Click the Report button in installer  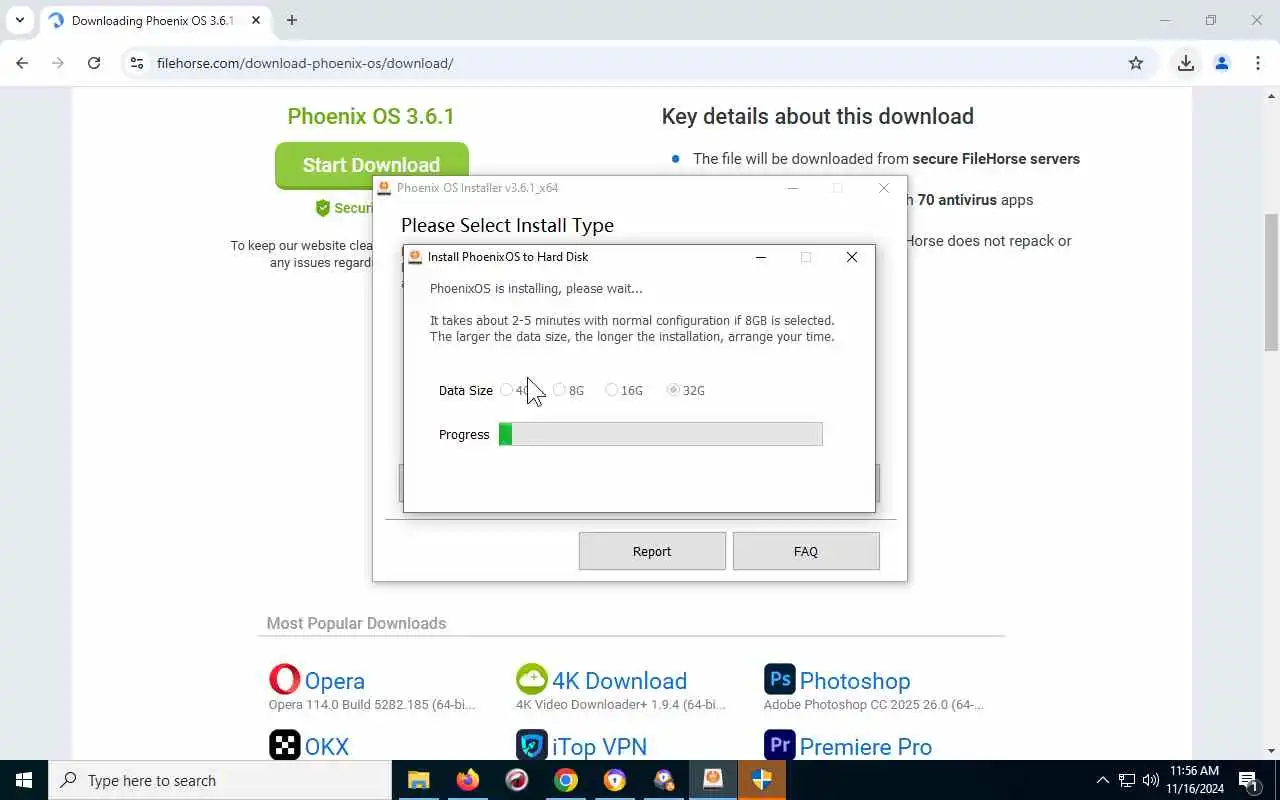click(652, 551)
